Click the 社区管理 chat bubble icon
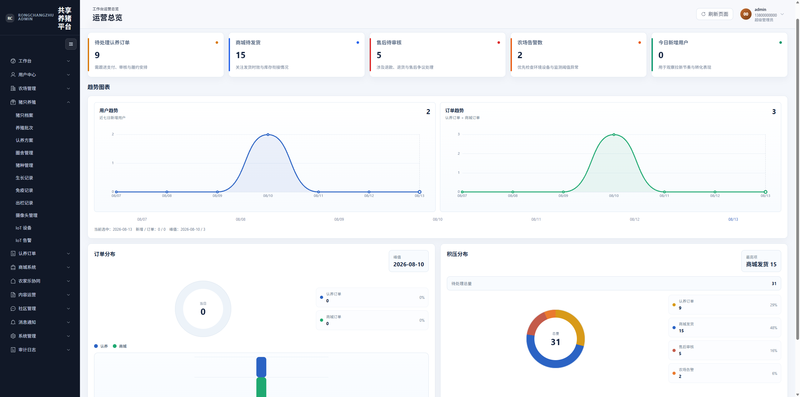Screen dimensions: 800x397 [x=13, y=308]
